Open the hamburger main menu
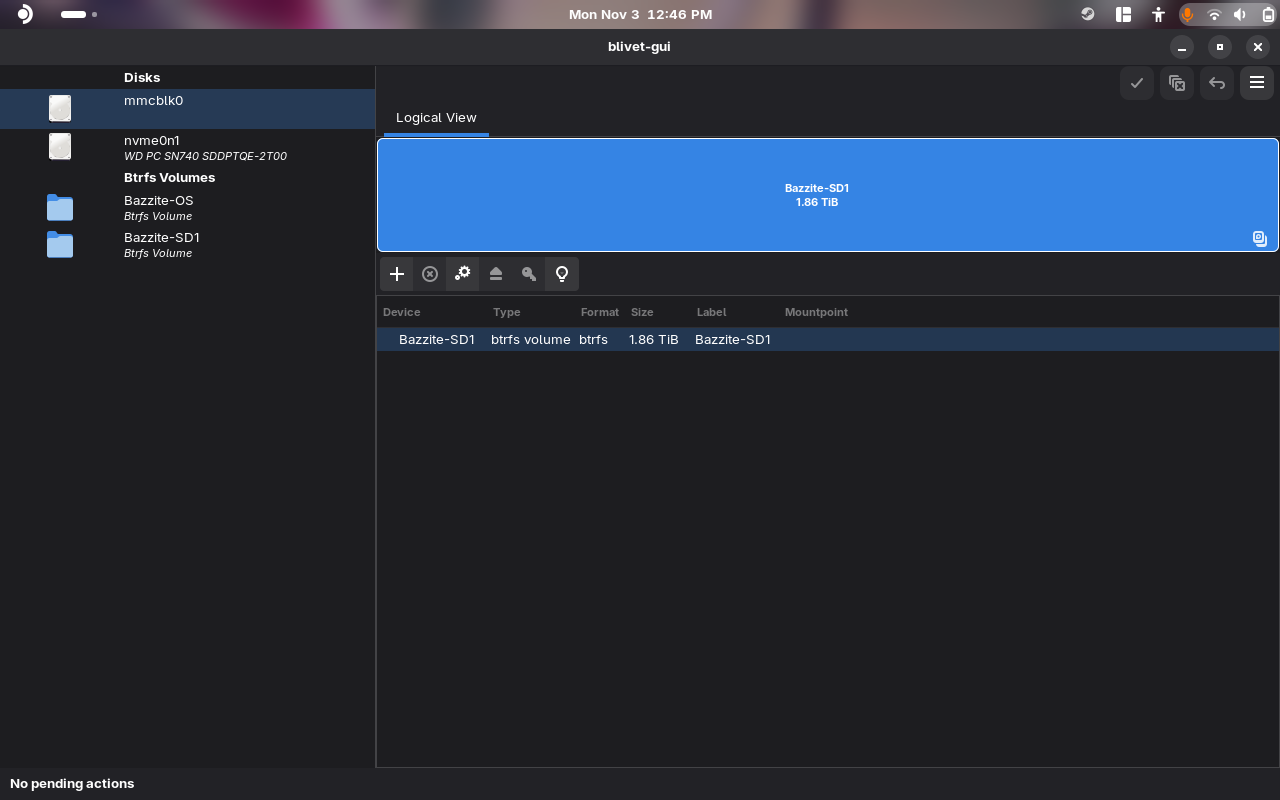1280x800 pixels. 1257,83
